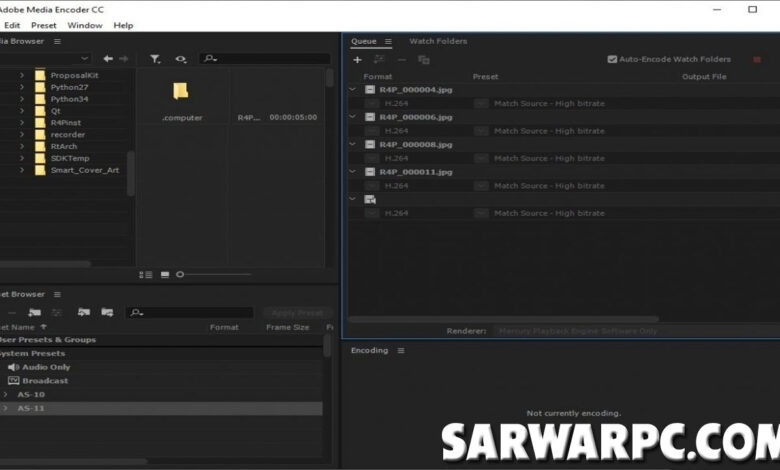Open the Encoding panel menu icon

pyautogui.click(x=401, y=351)
